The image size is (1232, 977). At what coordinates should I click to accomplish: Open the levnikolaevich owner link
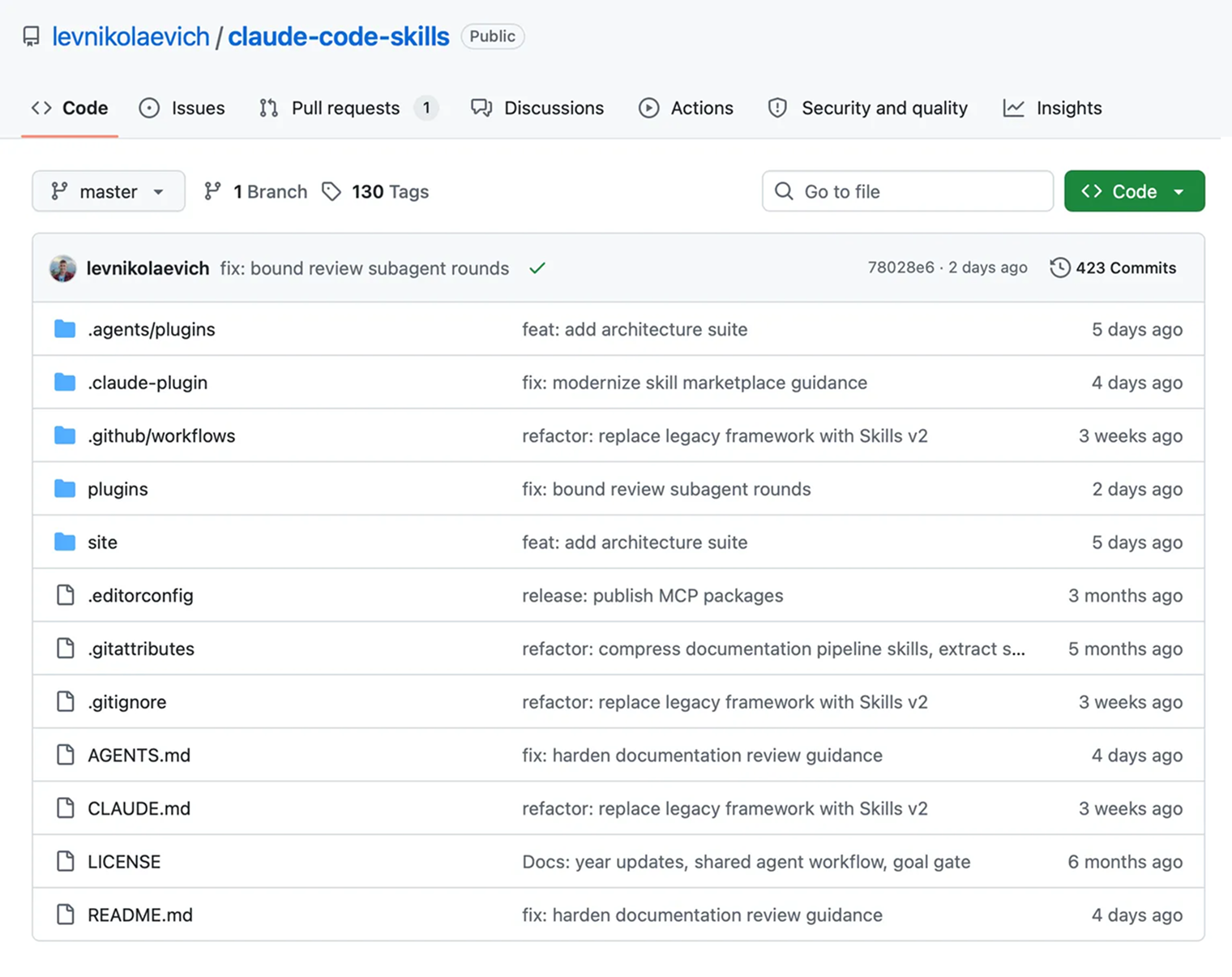click(x=130, y=36)
